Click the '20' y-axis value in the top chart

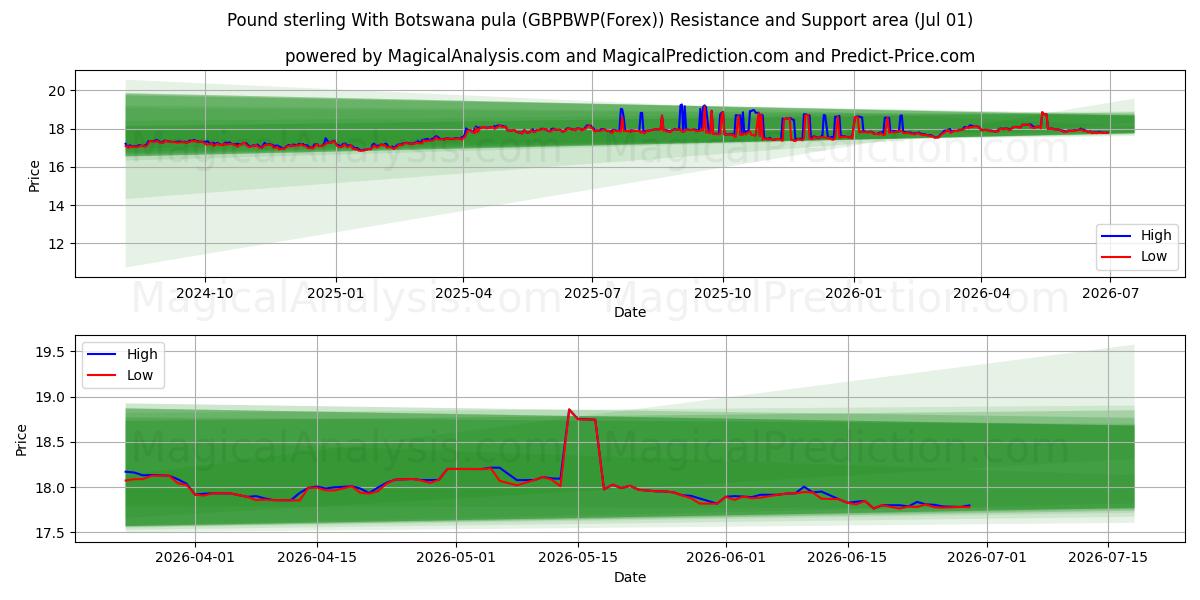click(x=58, y=91)
